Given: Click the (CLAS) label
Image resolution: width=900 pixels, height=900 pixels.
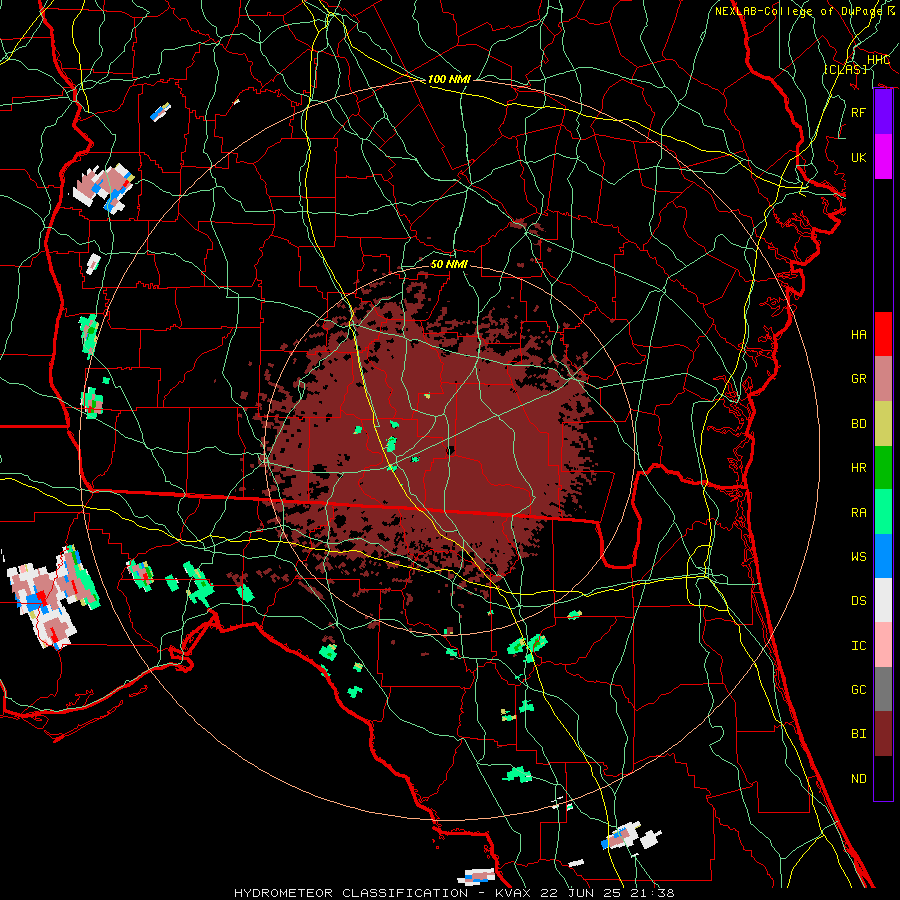Looking at the screenshot, I should (845, 69).
